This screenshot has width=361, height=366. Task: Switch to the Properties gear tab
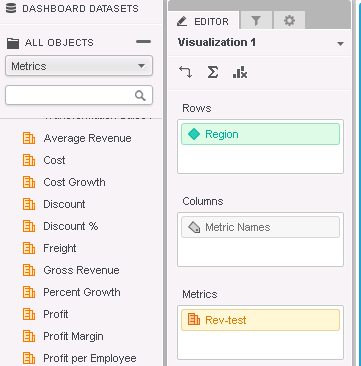pos(289,21)
